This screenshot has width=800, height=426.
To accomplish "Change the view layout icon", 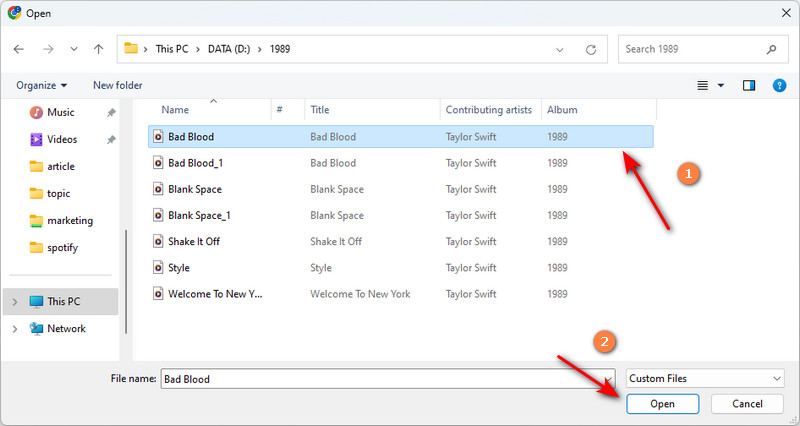I will (703, 85).
